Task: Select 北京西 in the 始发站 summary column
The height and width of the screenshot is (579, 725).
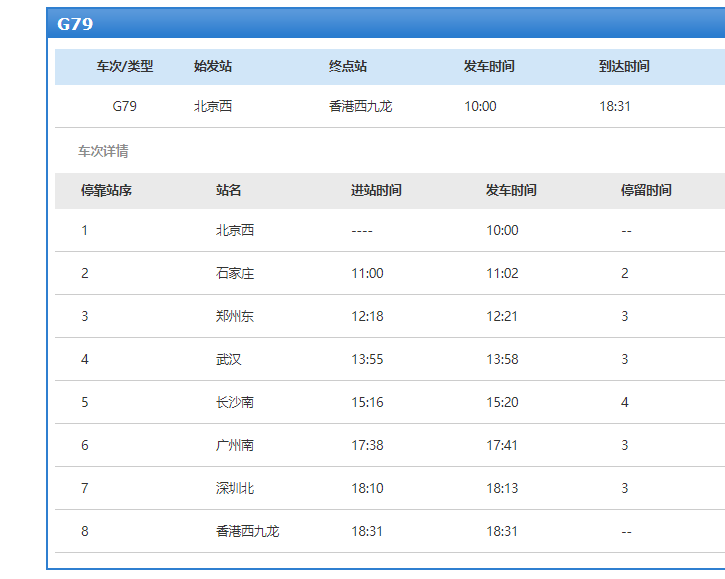Action: point(213,106)
